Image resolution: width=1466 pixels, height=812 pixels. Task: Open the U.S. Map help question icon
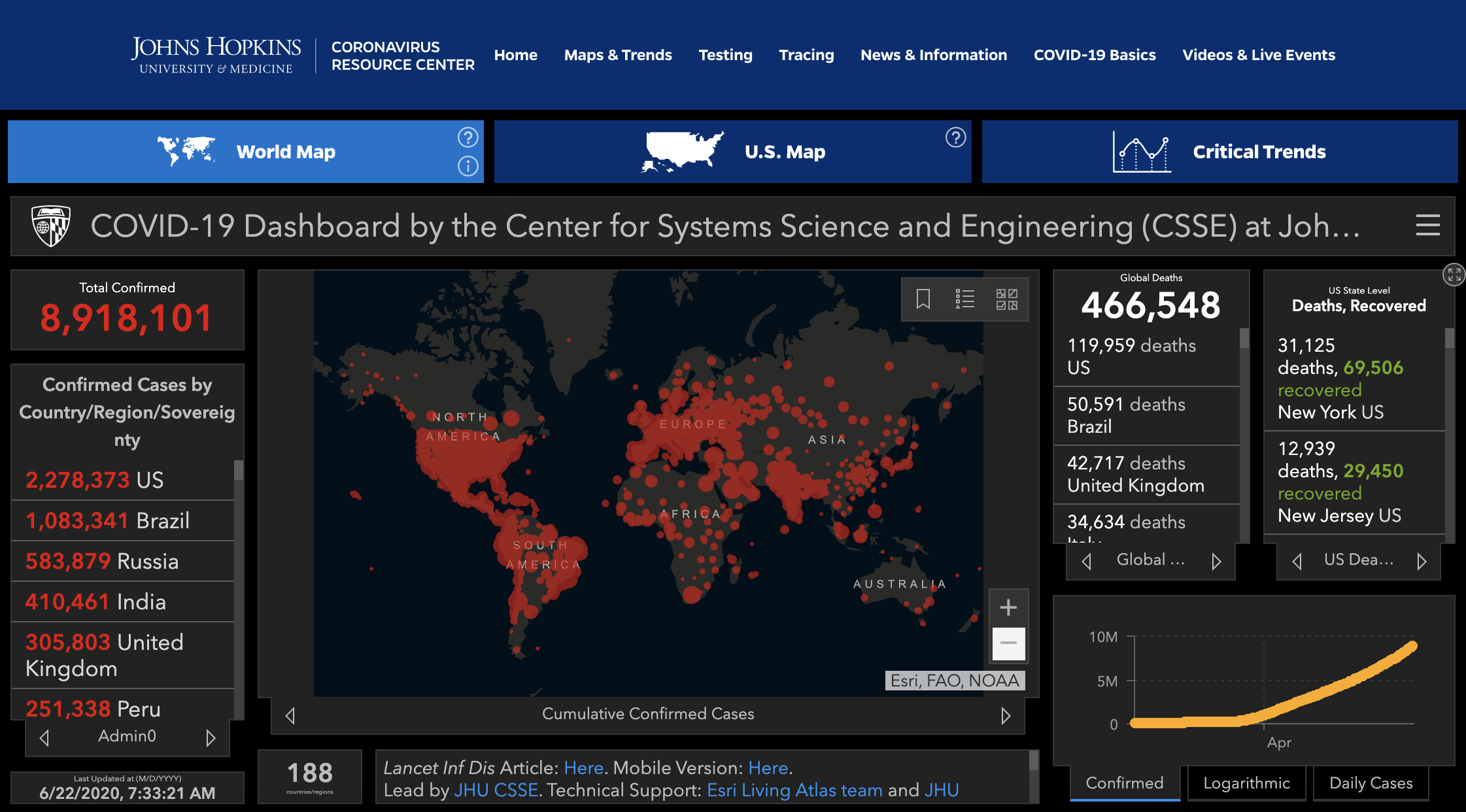pyautogui.click(x=955, y=137)
